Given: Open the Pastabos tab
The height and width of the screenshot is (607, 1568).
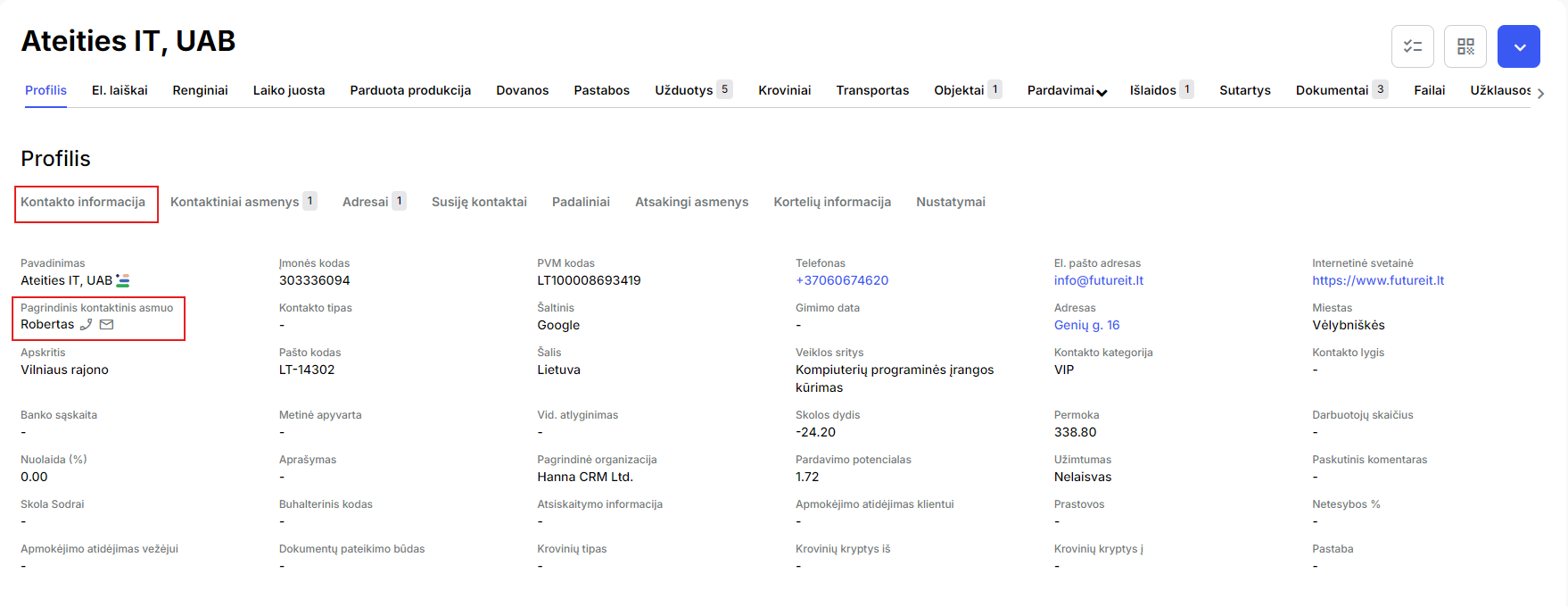Looking at the screenshot, I should (602, 90).
